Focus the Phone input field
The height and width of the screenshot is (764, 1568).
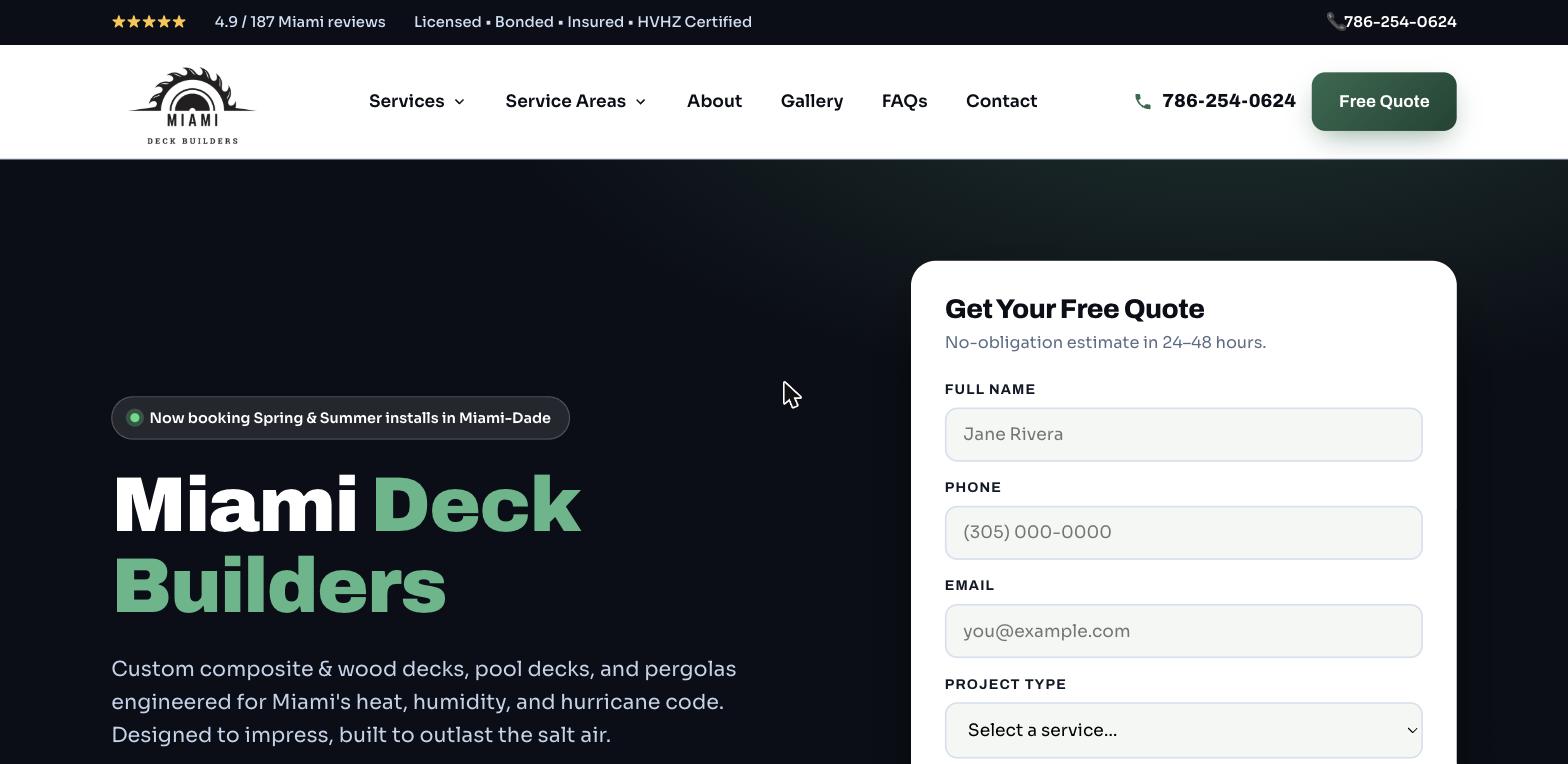(x=1183, y=532)
